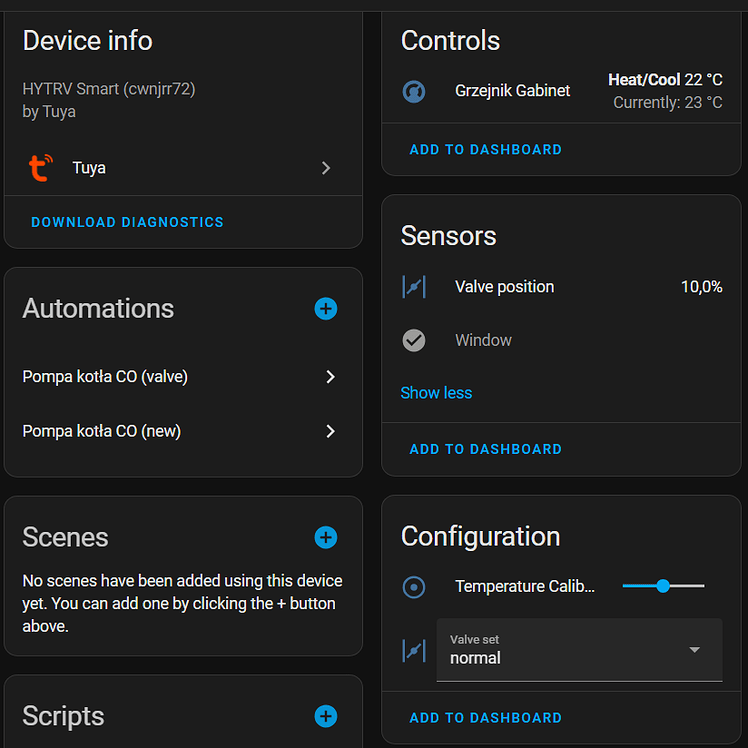748x748 pixels.
Task: Click the Temperature Calibration slider
Action: (663, 586)
